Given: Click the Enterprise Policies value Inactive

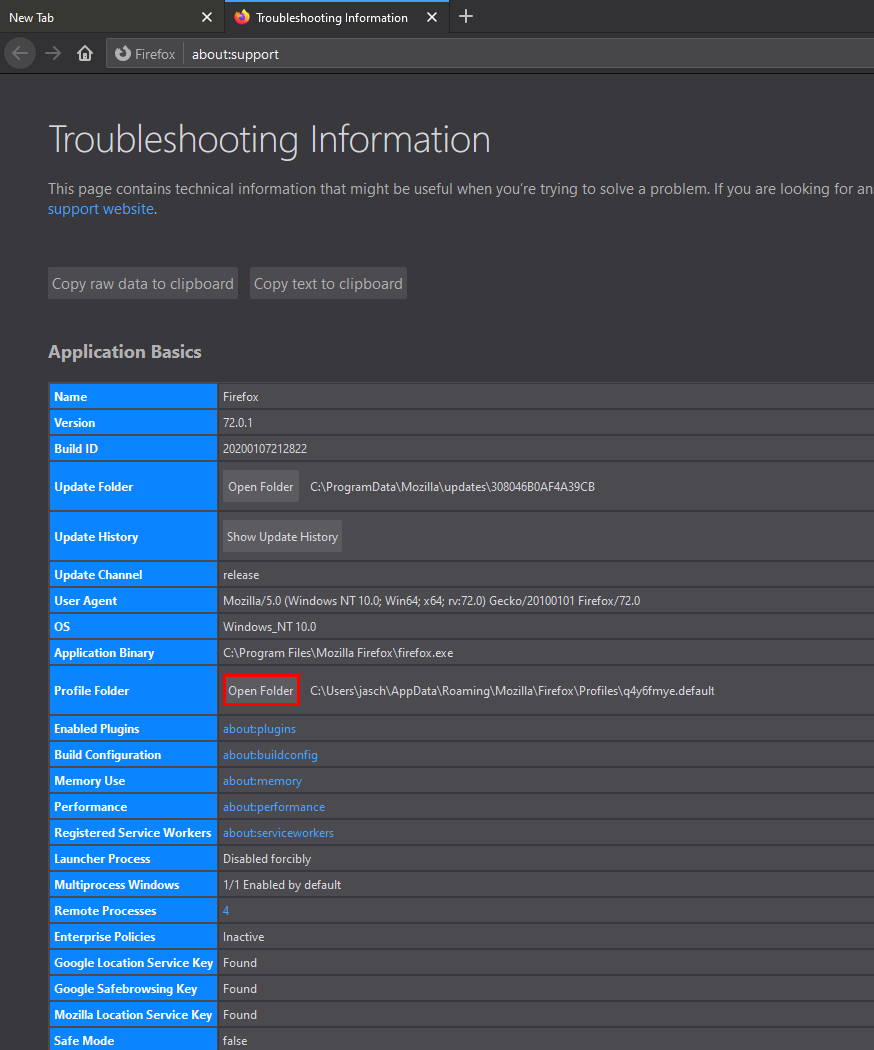Looking at the screenshot, I should pyautogui.click(x=243, y=937).
